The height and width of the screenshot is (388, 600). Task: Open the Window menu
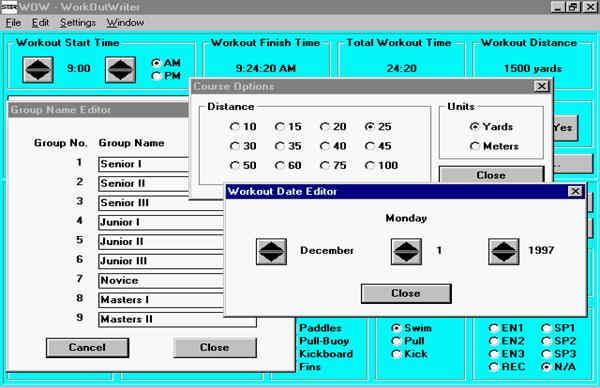(x=125, y=23)
